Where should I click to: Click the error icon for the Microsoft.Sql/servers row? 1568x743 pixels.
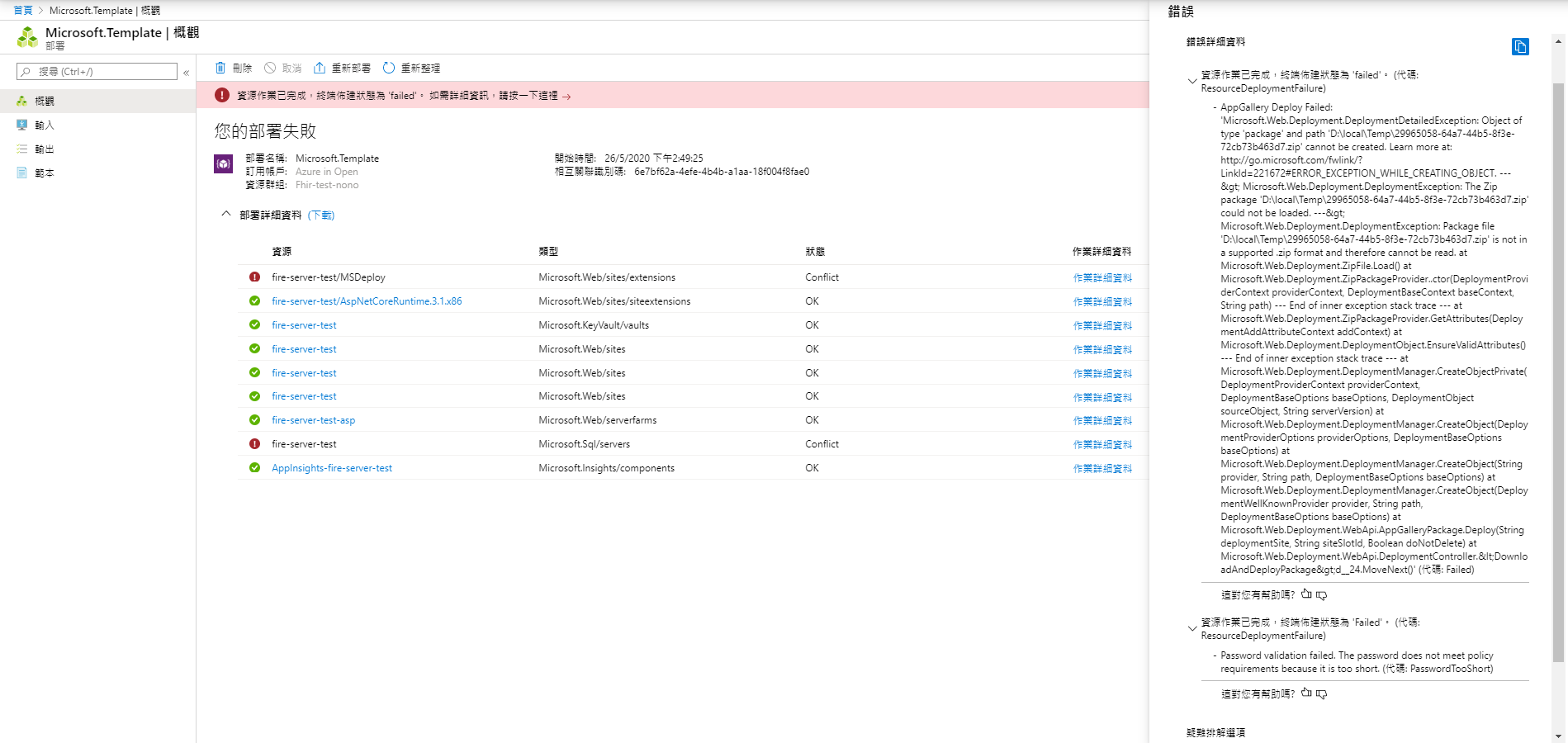click(255, 444)
